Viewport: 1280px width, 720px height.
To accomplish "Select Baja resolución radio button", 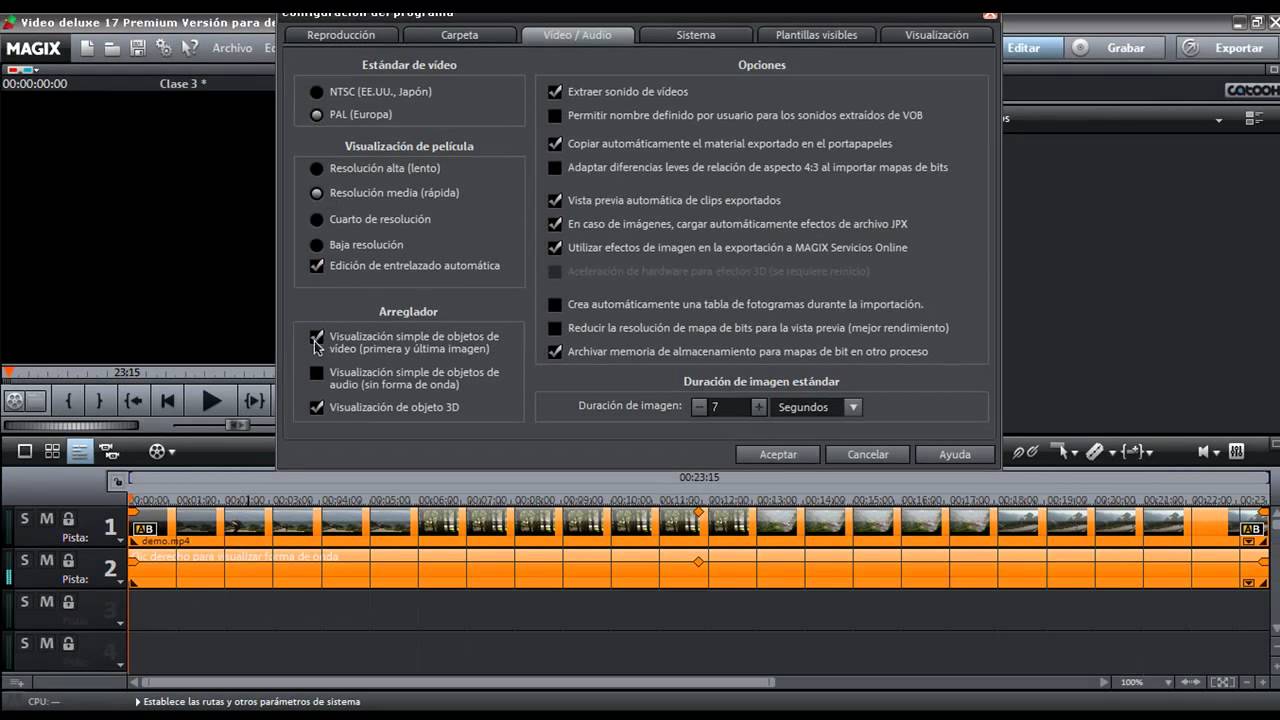I will pos(317,245).
